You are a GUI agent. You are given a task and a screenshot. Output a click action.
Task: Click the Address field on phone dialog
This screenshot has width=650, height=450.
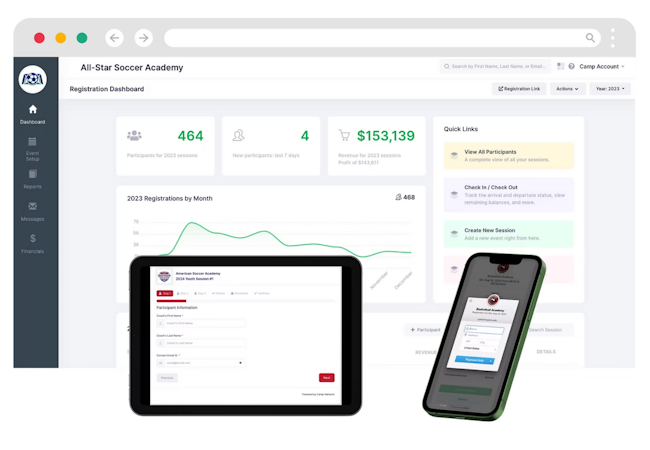[x=482, y=336]
